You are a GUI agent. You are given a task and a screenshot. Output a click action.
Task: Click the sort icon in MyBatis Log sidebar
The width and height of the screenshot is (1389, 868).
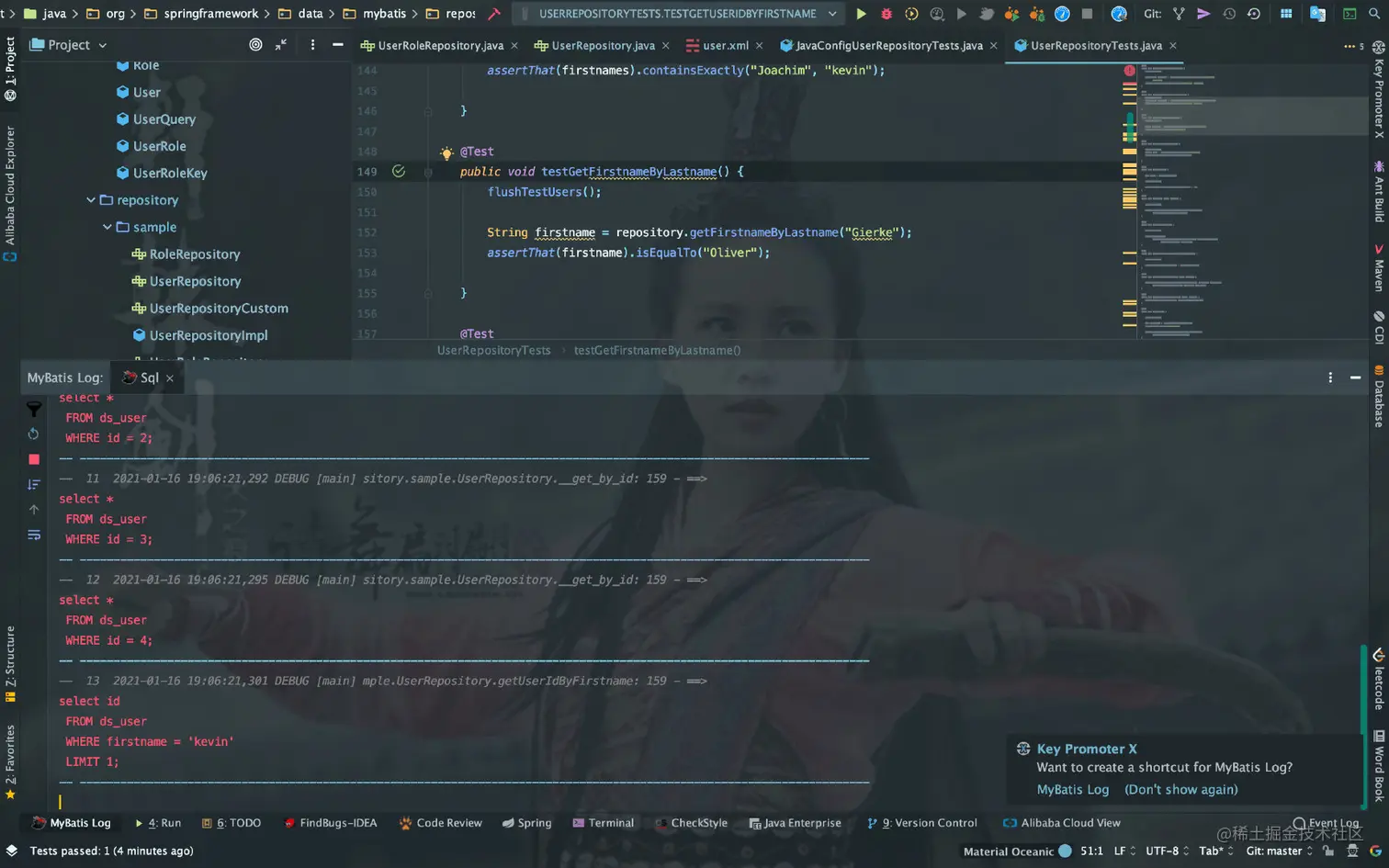(34, 484)
